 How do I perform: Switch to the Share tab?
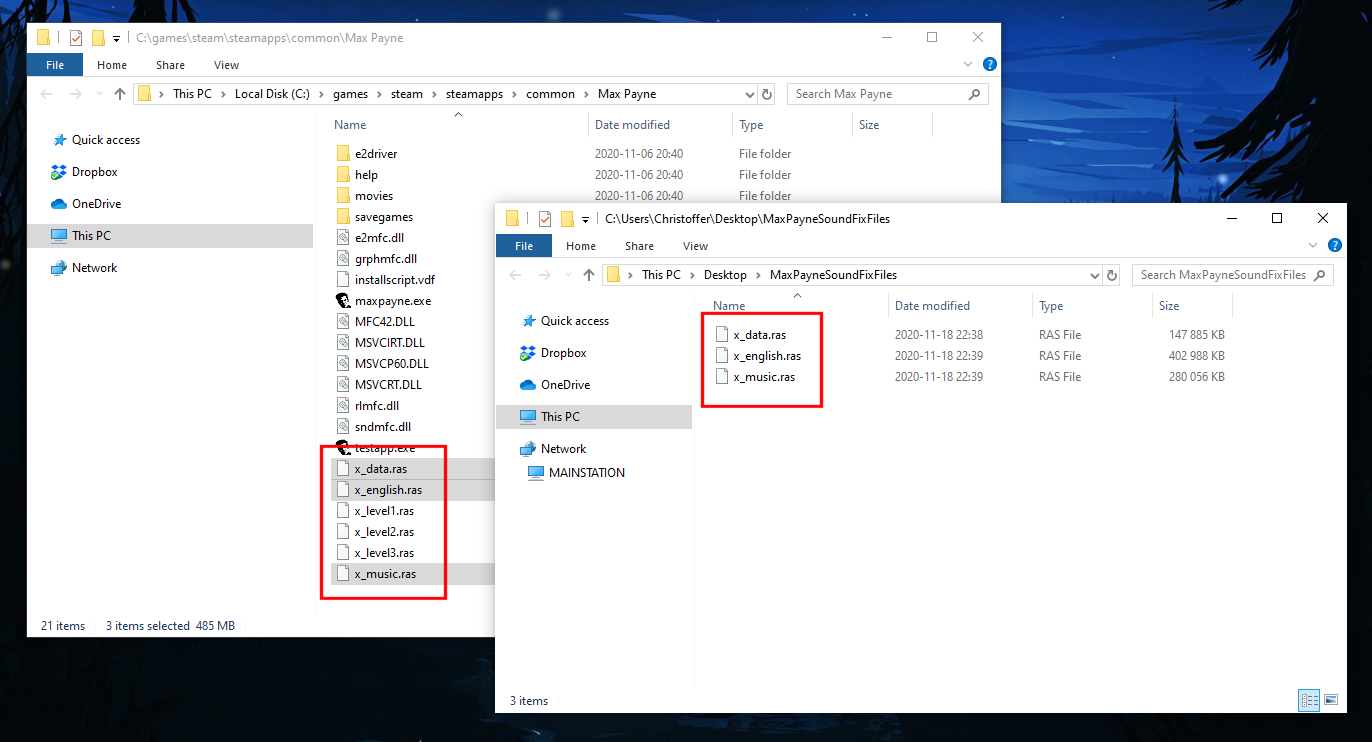[639, 245]
